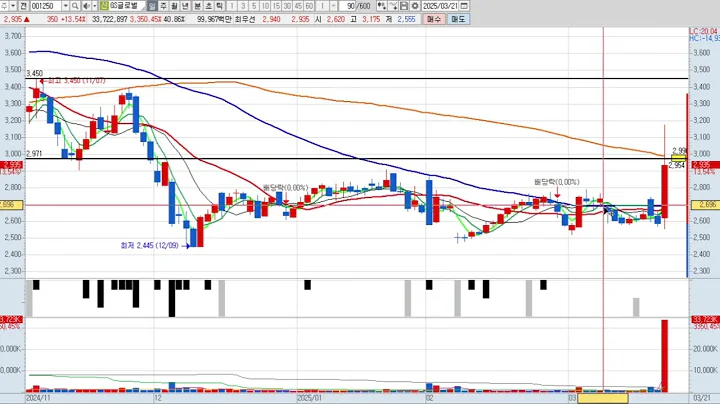Click the 90/600 candle count field
The height and width of the screenshot is (404, 720).
(355, 6)
